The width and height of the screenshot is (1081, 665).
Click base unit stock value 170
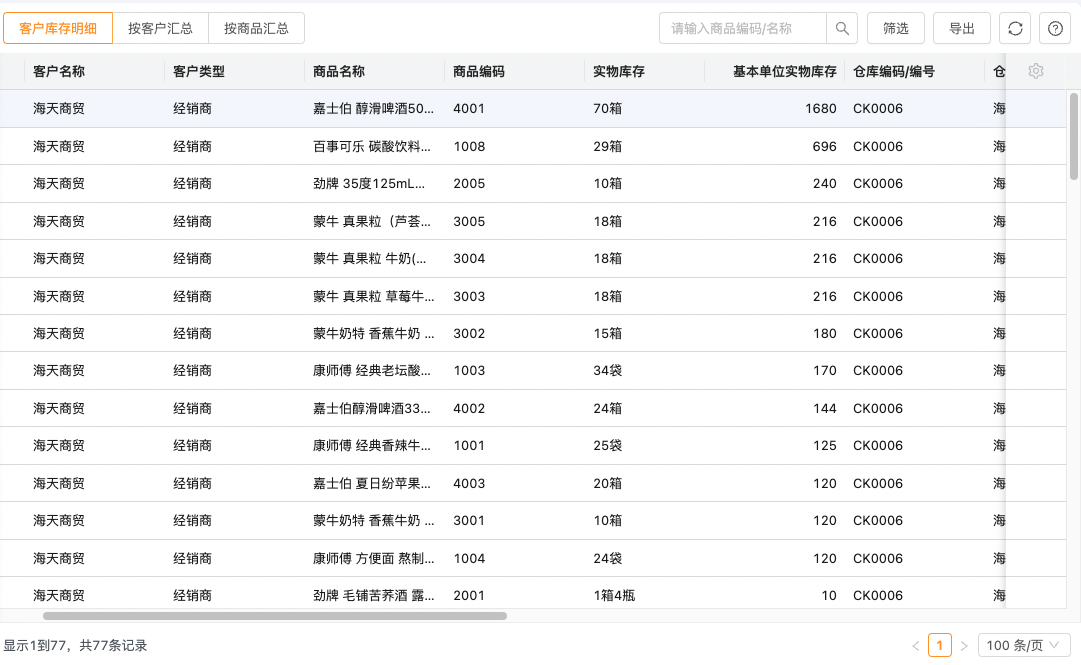pos(825,370)
